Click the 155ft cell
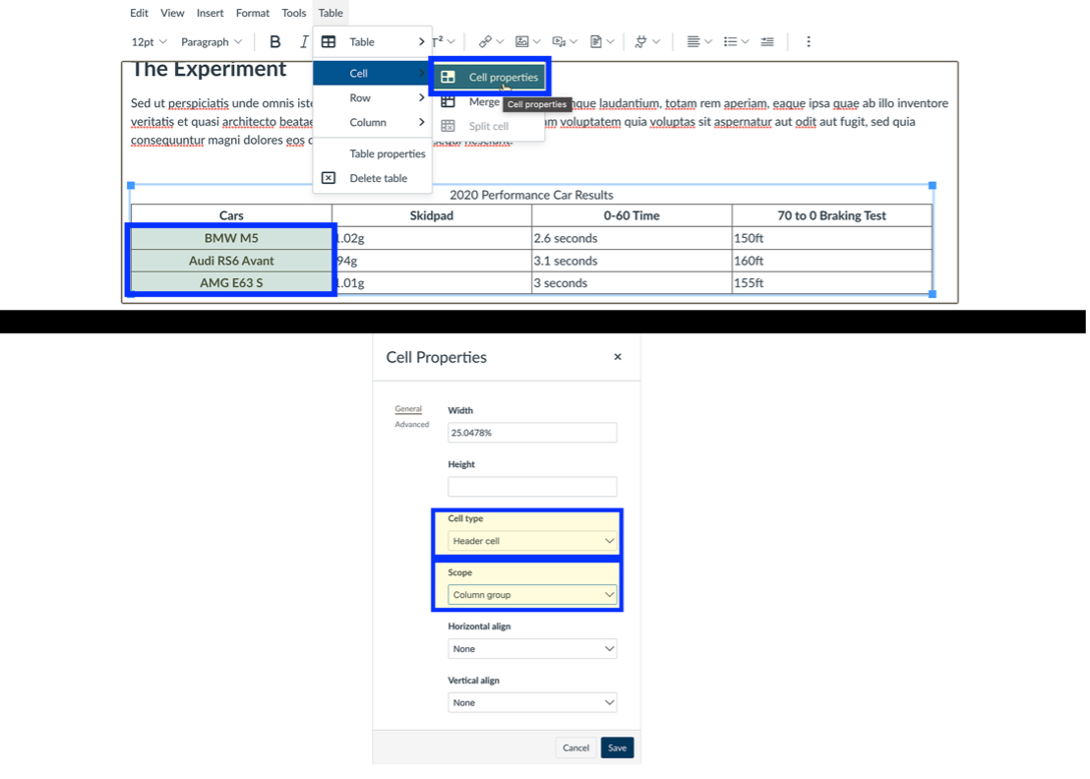The height and width of the screenshot is (779, 1090). [x=831, y=283]
